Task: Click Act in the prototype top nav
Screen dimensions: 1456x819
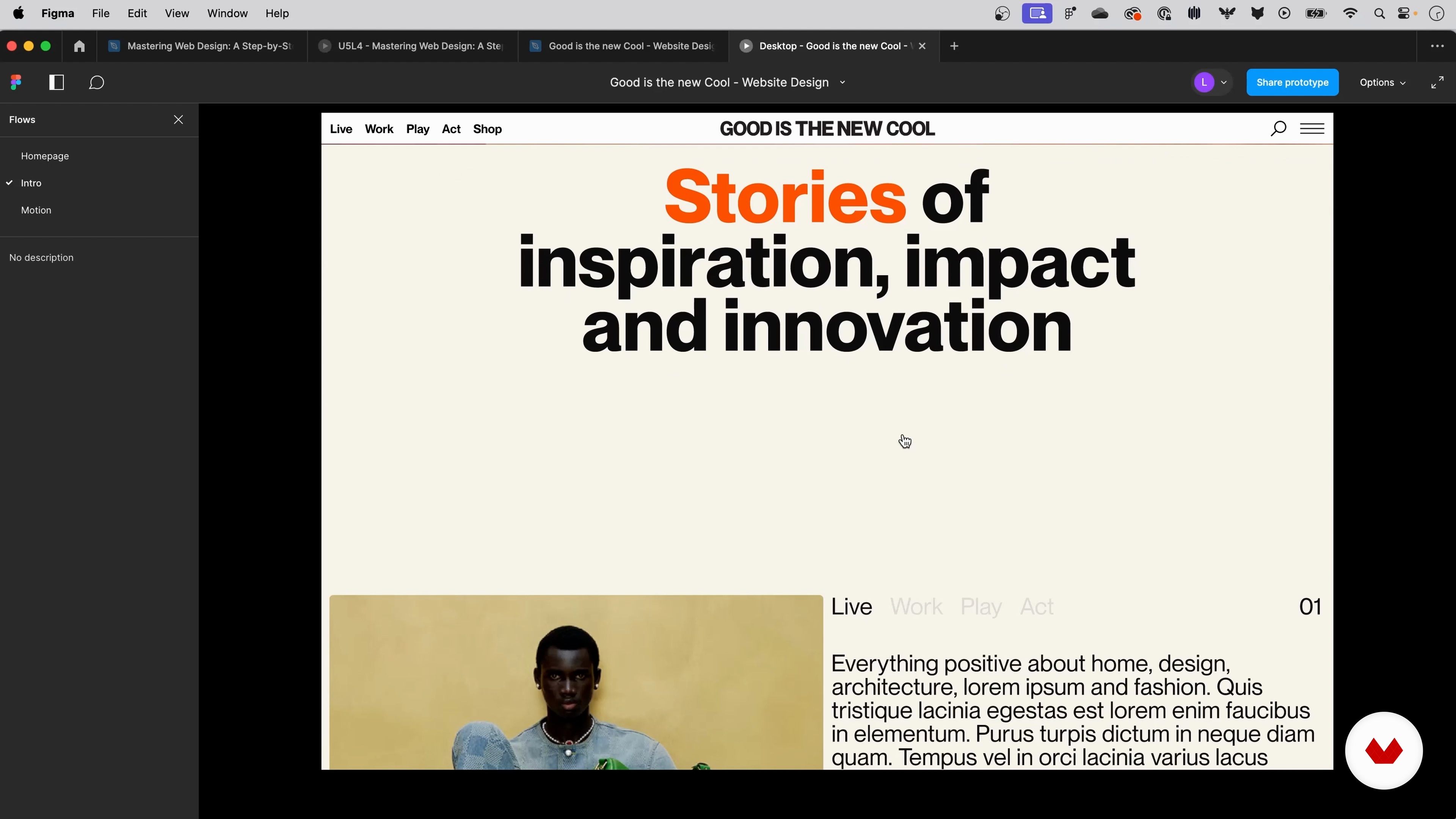Action: (x=451, y=129)
